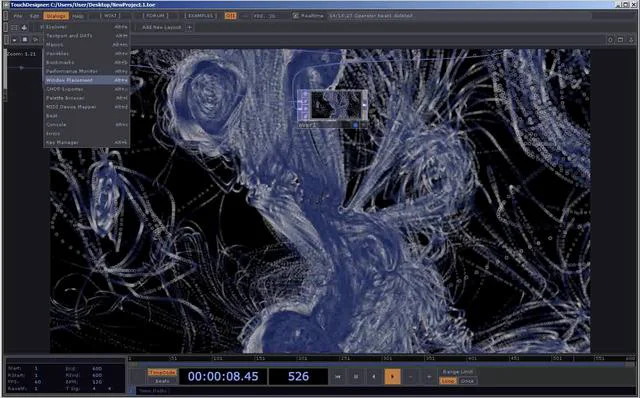Click the Zoom 1.21 label

[x=22, y=54]
